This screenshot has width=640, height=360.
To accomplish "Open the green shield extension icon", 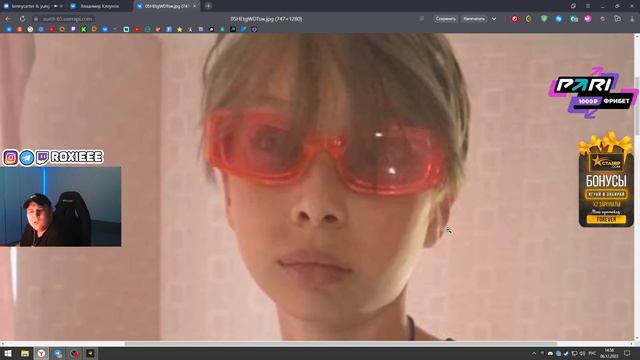I will tap(544, 19).
